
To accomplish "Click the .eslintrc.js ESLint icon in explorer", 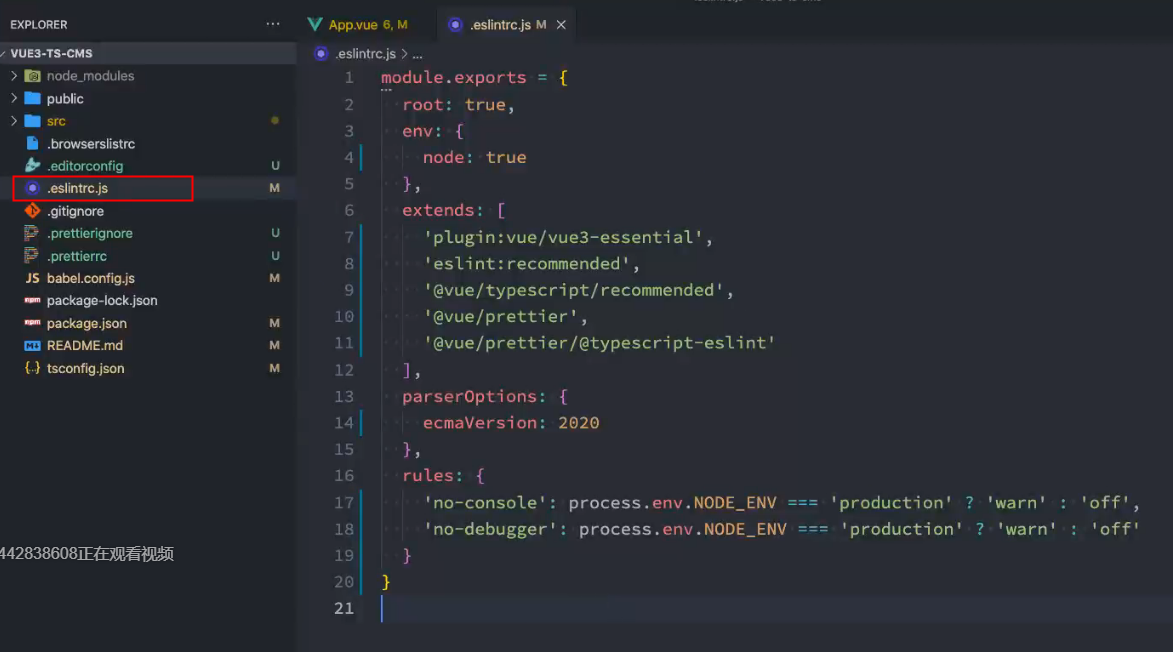I will click(x=32, y=188).
